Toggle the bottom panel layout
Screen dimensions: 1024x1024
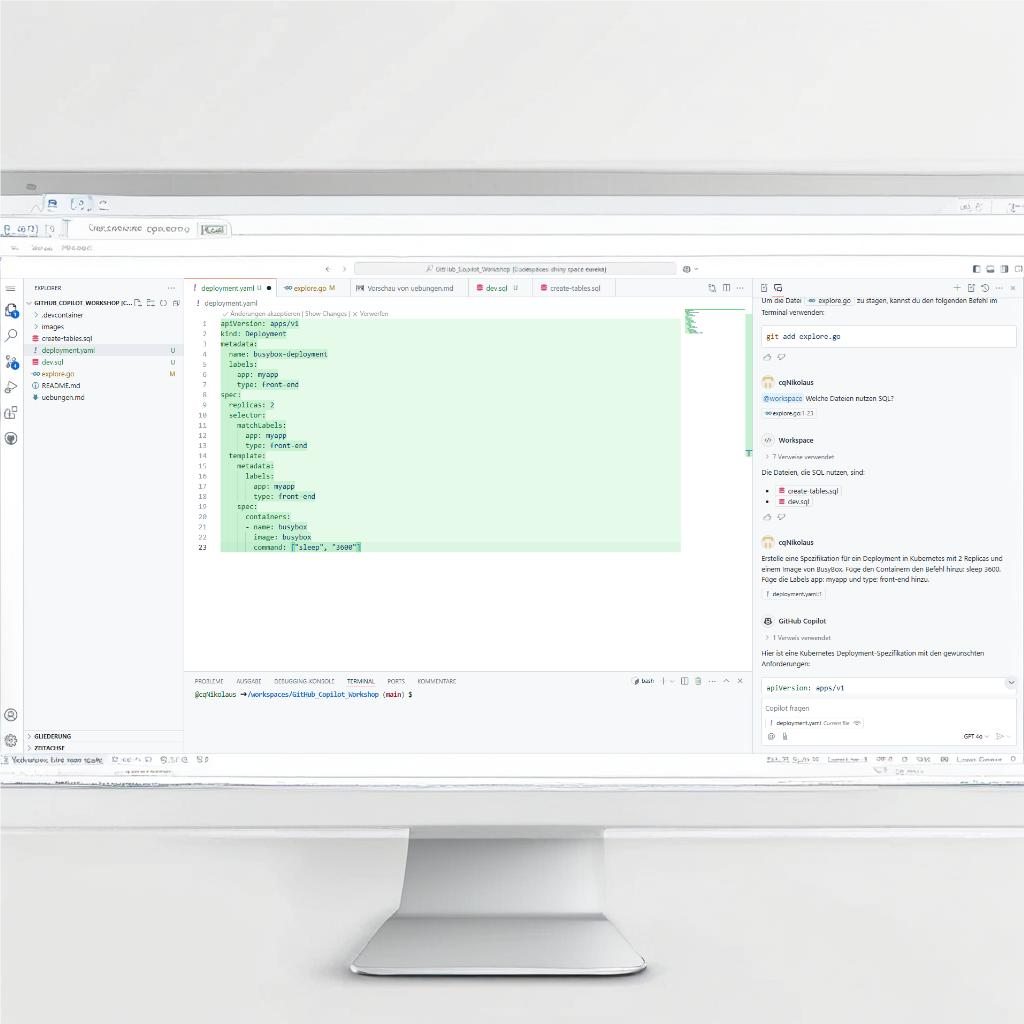[990, 269]
